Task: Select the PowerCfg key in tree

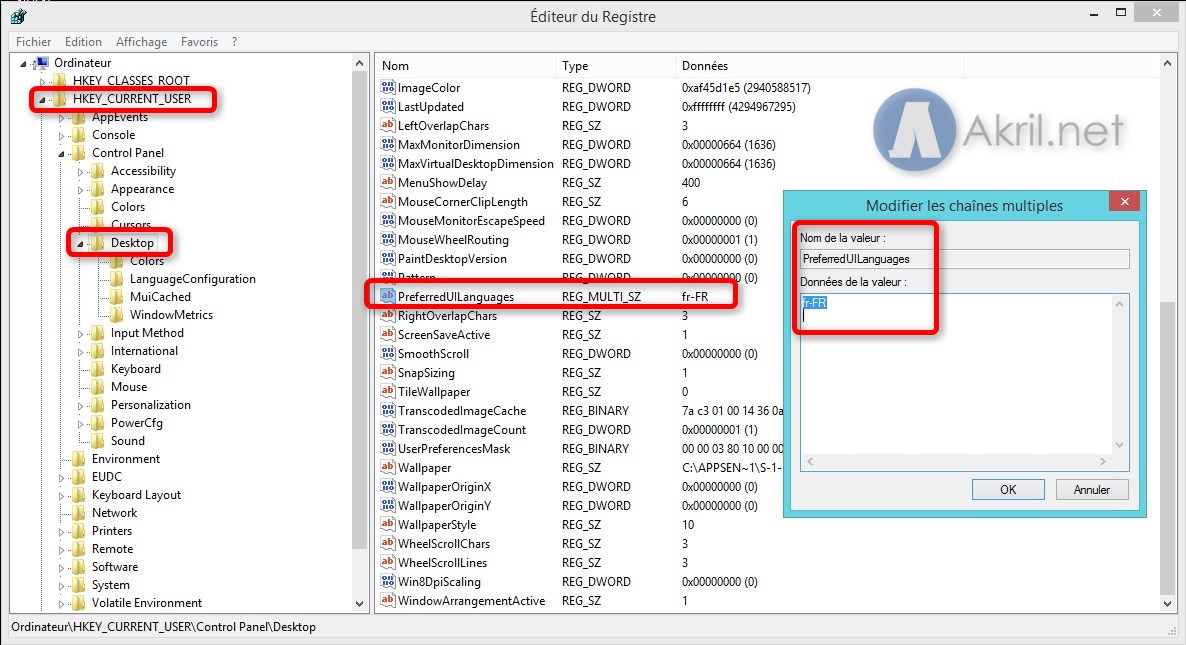Action: click(x=137, y=423)
